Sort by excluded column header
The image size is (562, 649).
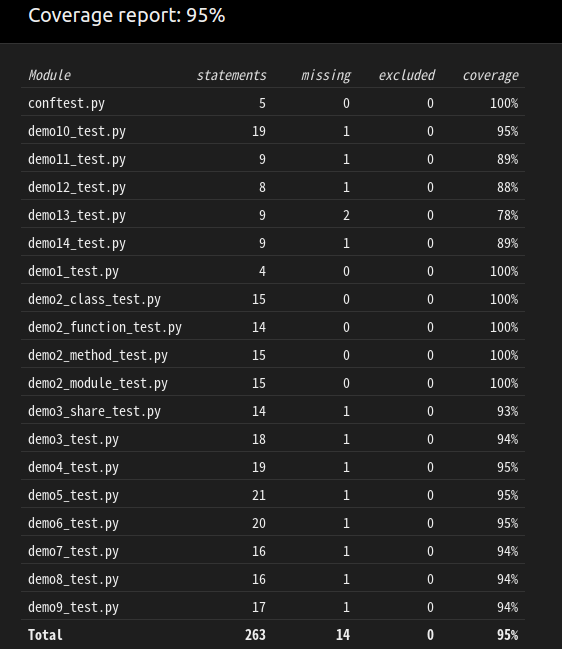pyautogui.click(x=406, y=75)
